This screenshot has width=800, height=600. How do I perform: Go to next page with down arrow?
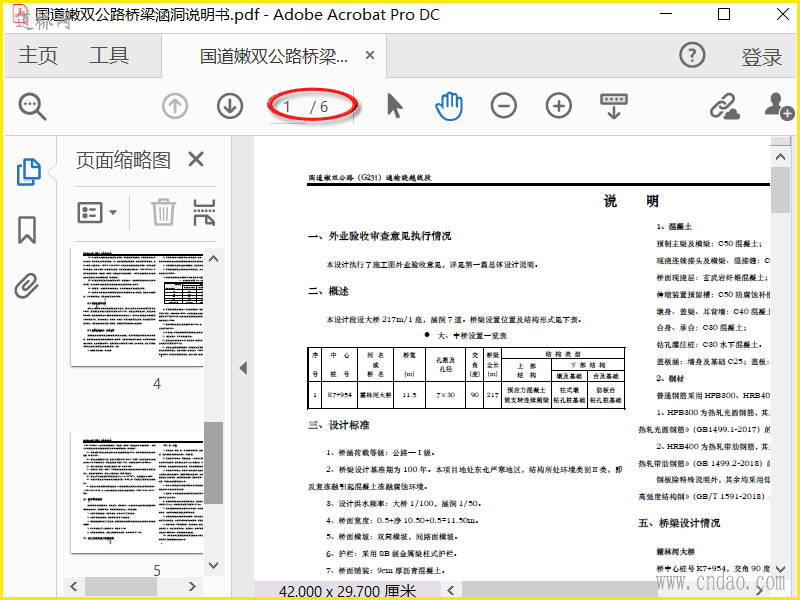click(230, 107)
